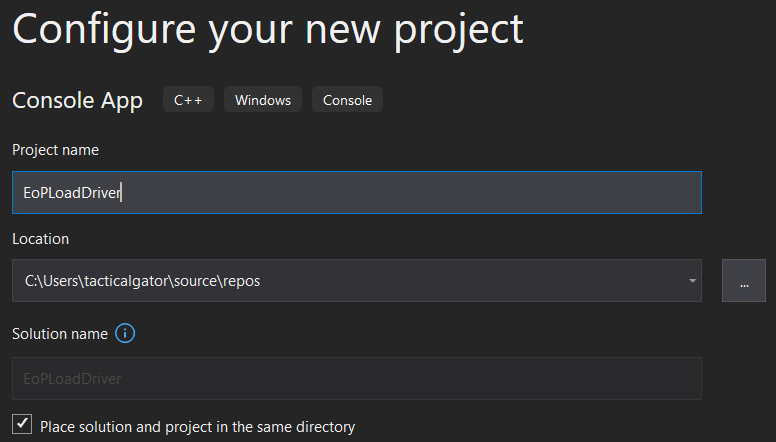Select the Console project type tag

coord(347,99)
